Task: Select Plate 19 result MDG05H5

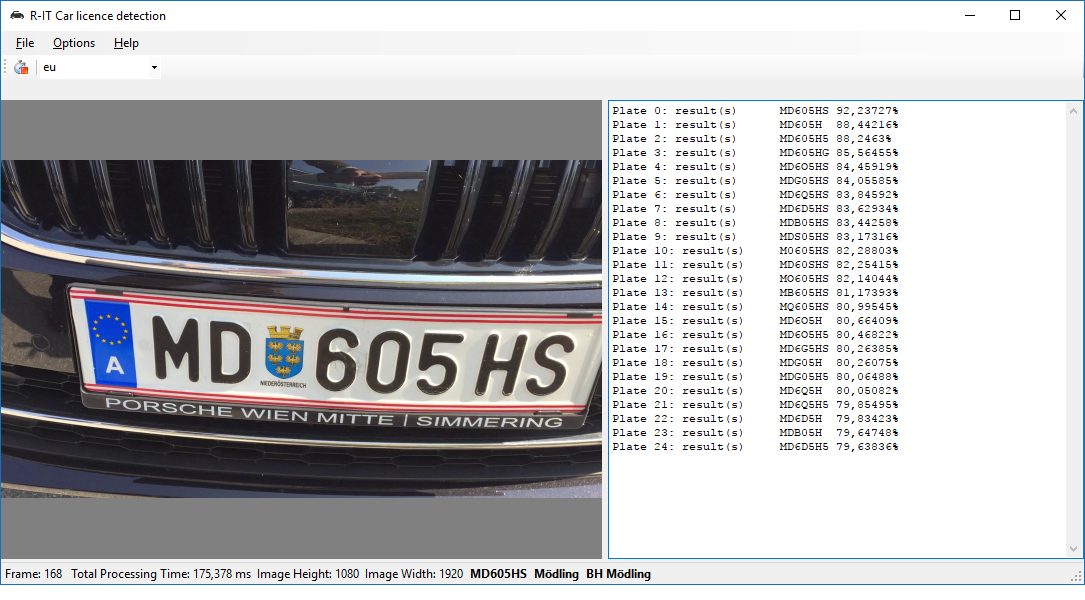Action: pyautogui.click(x=755, y=376)
